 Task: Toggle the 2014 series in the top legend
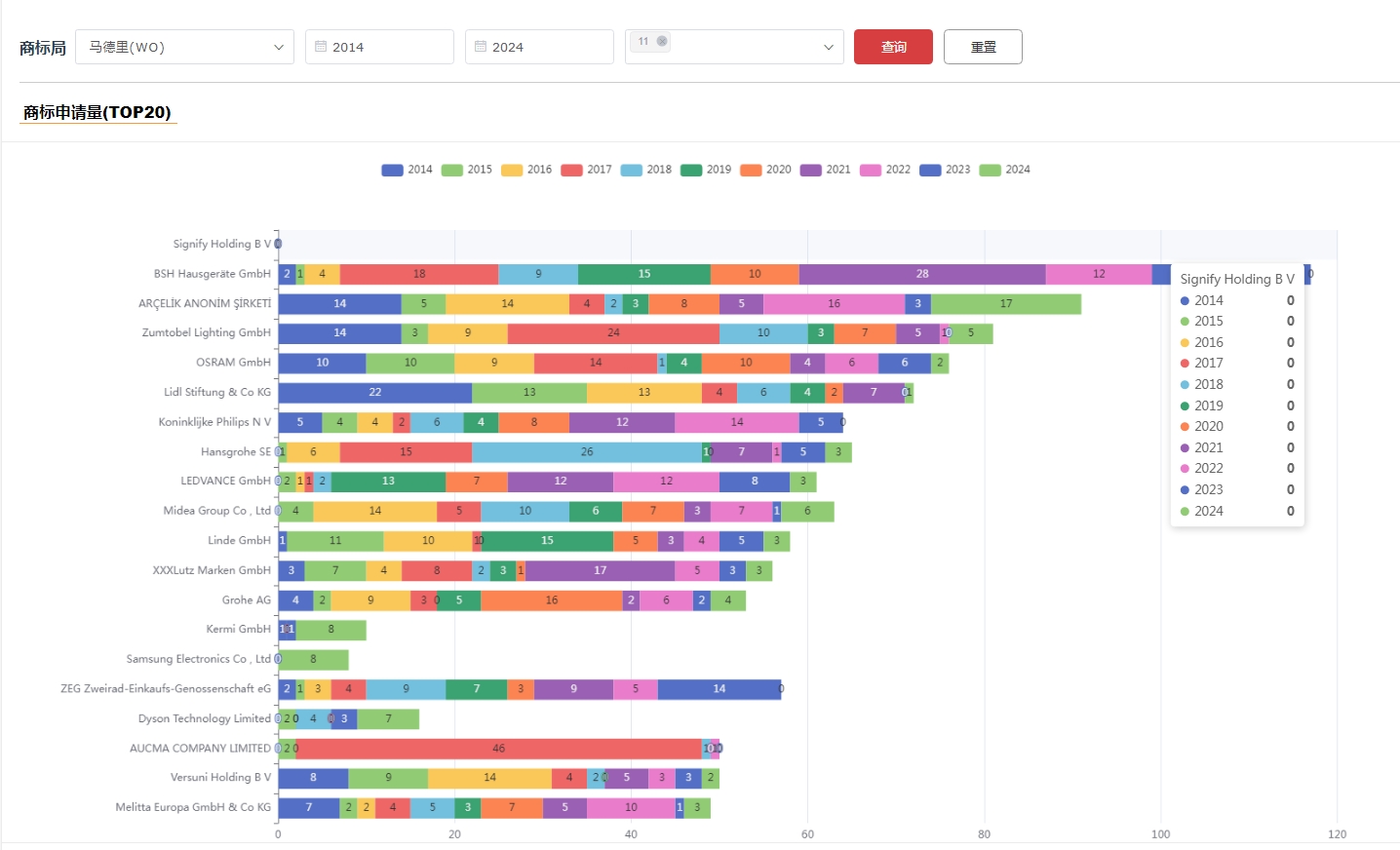(407, 170)
